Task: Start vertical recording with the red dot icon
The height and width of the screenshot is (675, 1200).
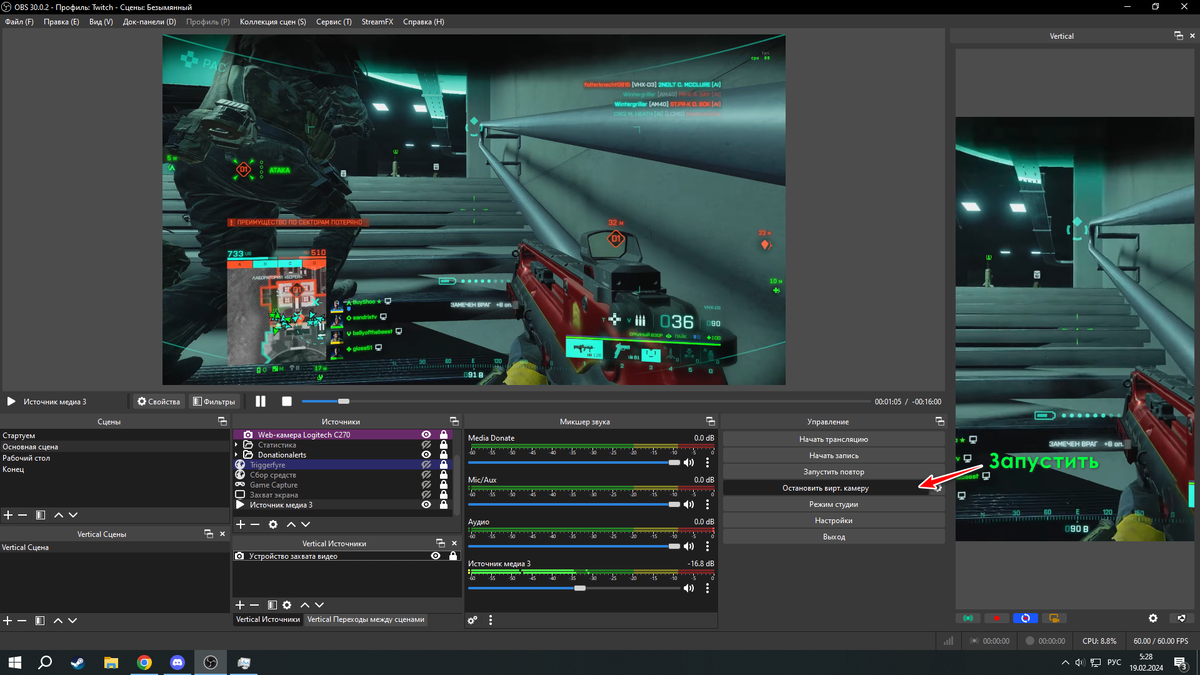Action: (997, 618)
